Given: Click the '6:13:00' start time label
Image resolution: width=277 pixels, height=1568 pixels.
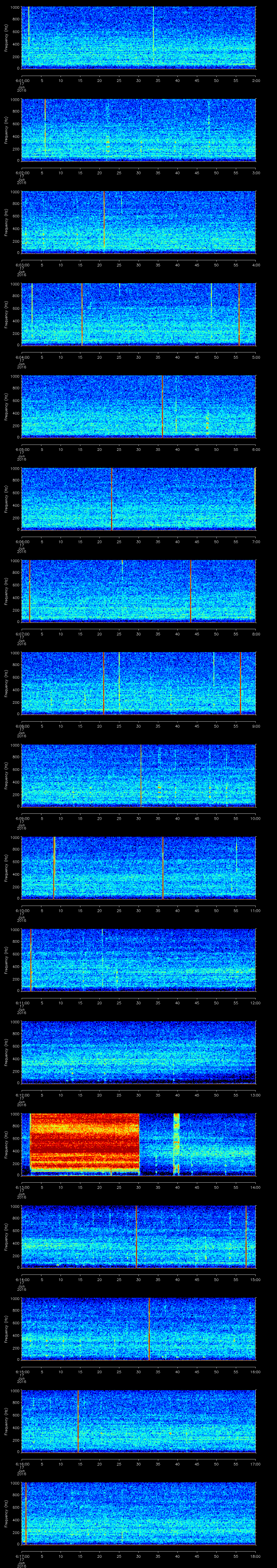Looking at the screenshot, I should pos(22,1187).
